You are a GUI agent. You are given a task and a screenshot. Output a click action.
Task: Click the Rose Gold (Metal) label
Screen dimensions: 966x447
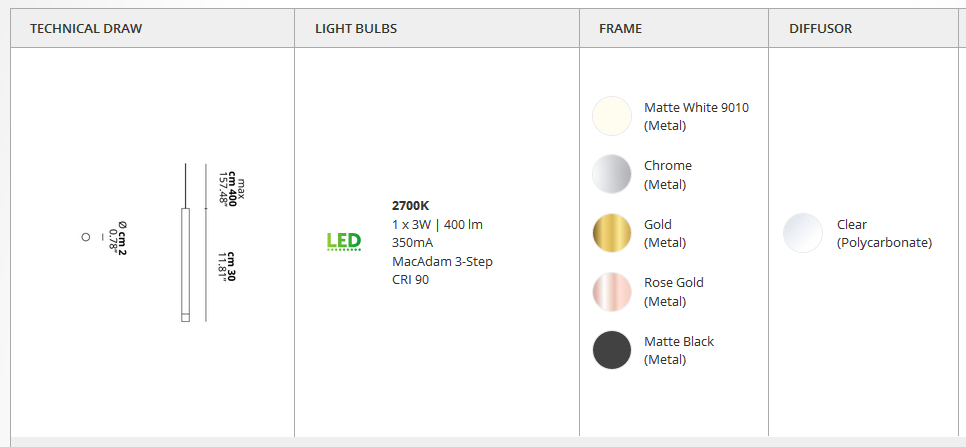pyautogui.click(x=674, y=292)
